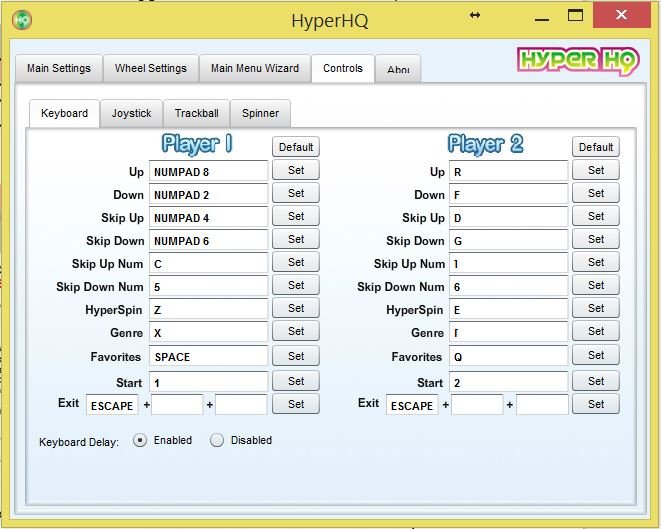Set the Player 2 Skip Up Num key
Screen dimensions: 661x529
tap(596, 262)
